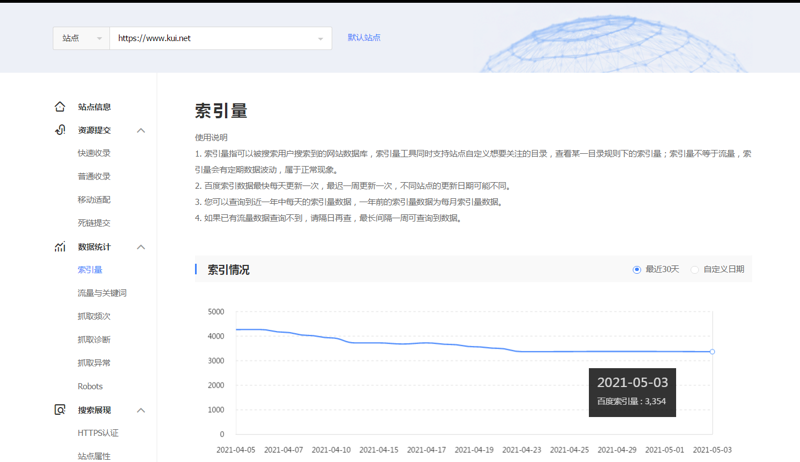The image size is (800, 462).
Task: Click the 搜索展现 search icon
Action: point(60,410)
